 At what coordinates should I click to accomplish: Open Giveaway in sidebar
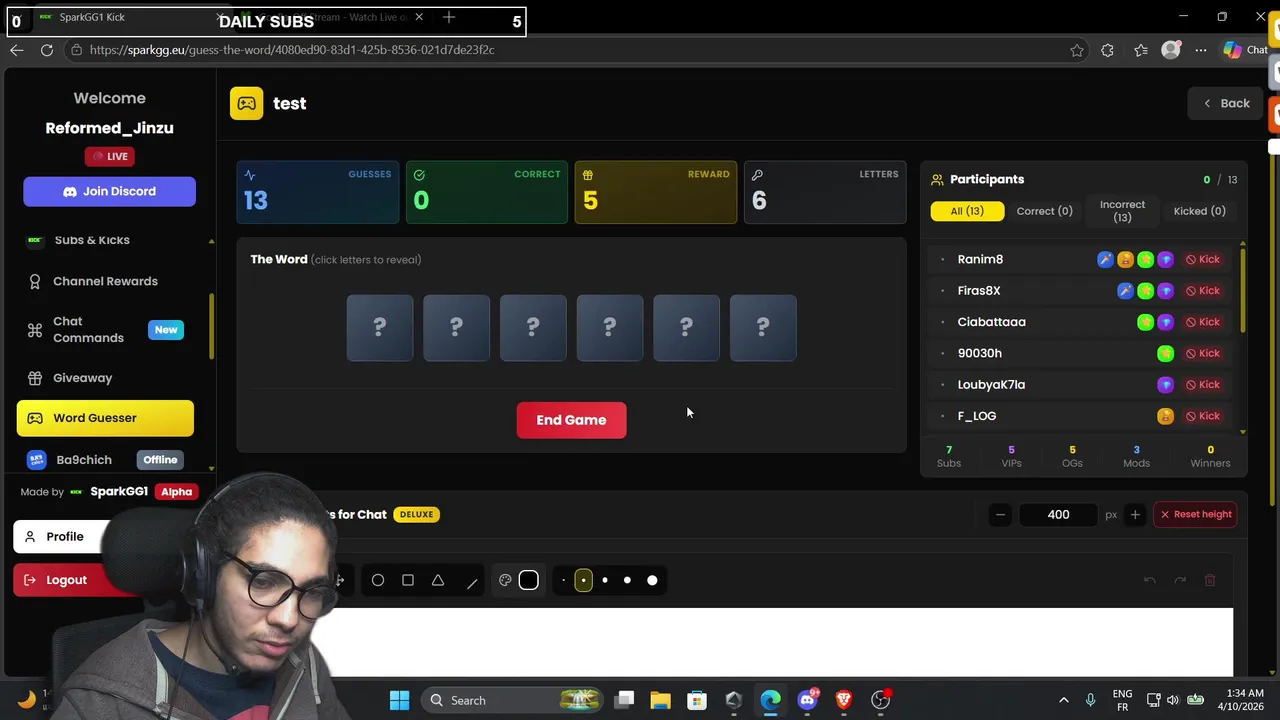pos(105,378)
